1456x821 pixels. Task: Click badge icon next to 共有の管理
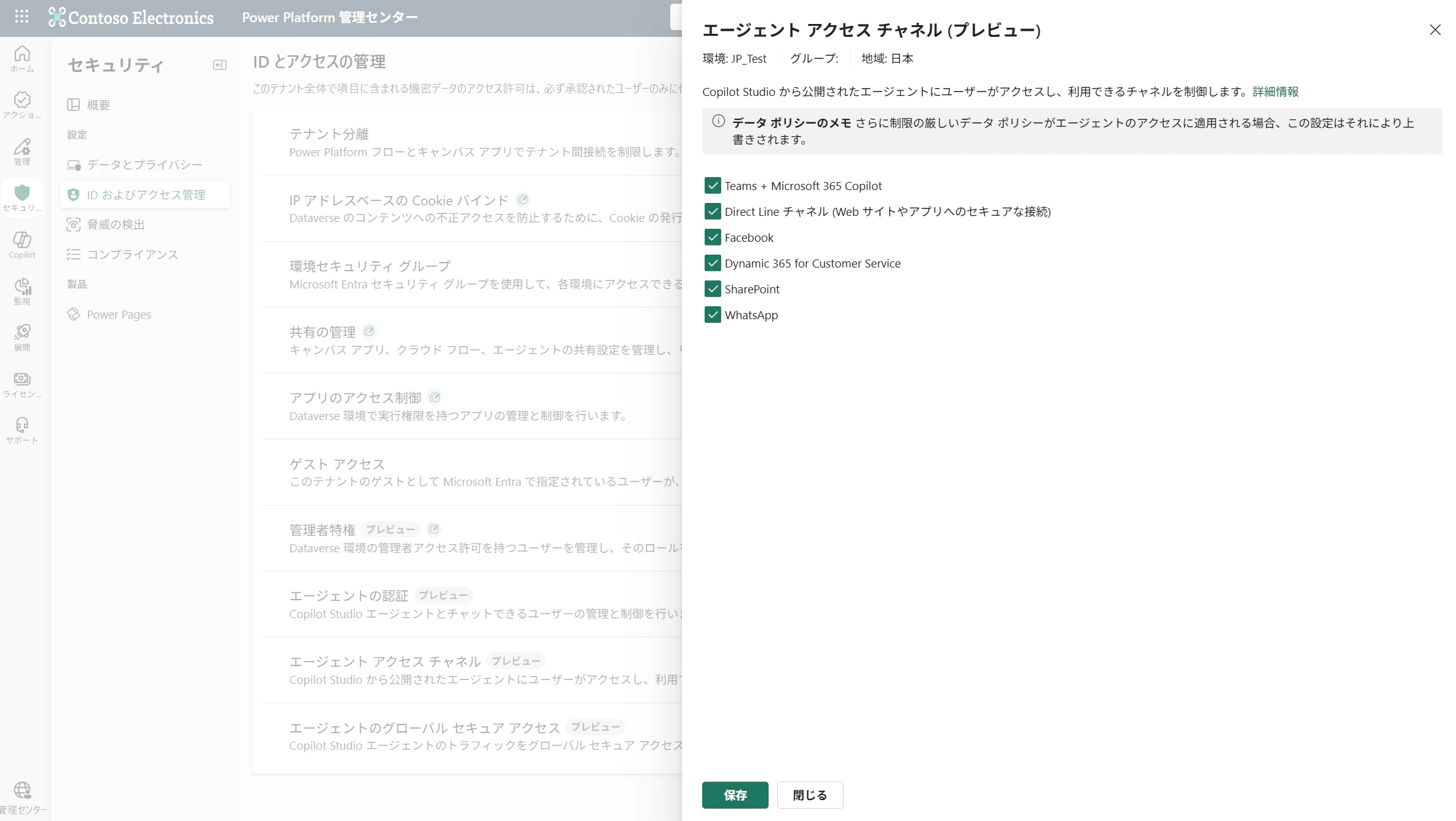pos(369,331)
